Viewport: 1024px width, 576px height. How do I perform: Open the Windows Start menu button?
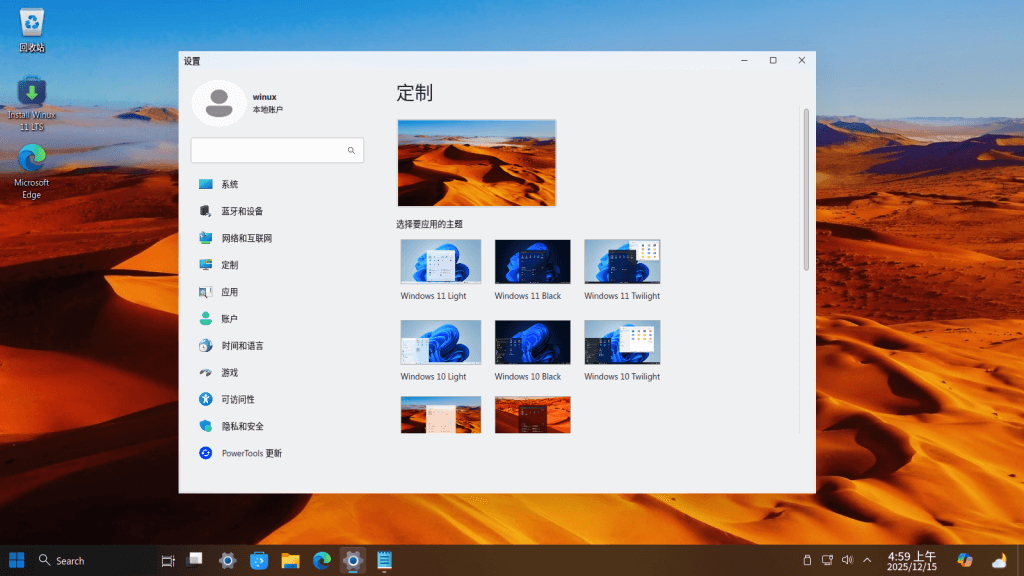pos(17,560)
